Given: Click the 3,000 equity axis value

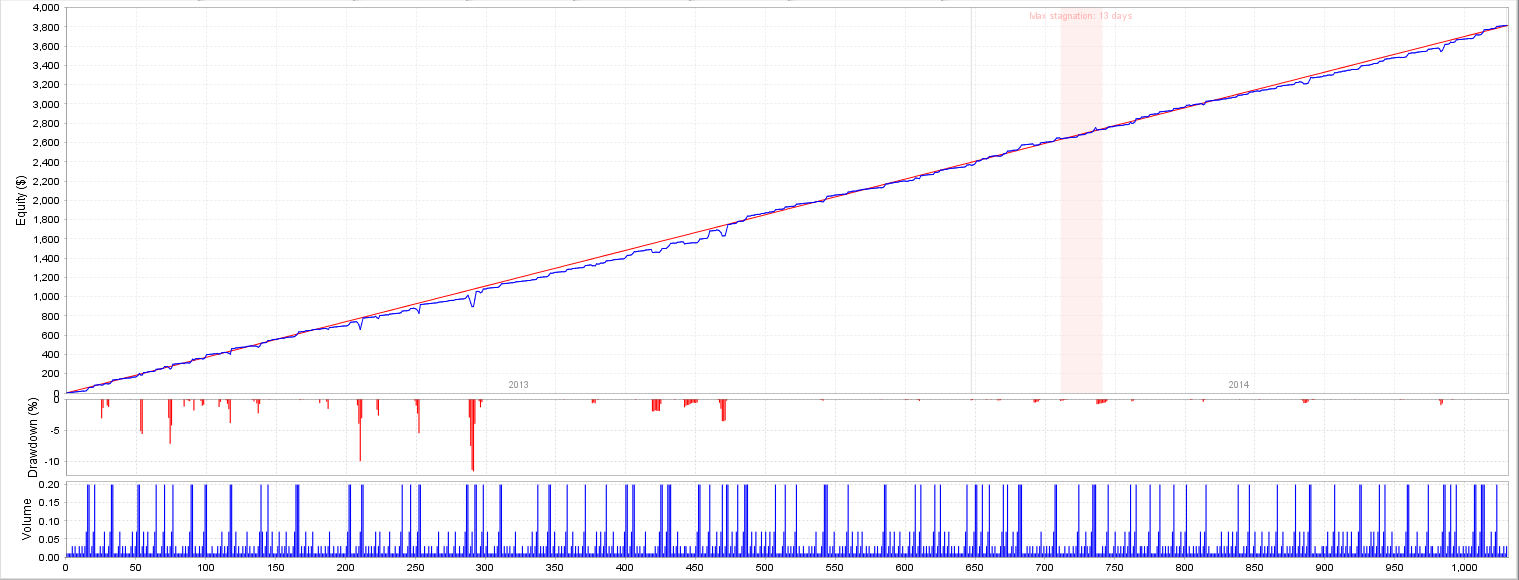Looking at the screenshot, I should [x=45, y=104].
